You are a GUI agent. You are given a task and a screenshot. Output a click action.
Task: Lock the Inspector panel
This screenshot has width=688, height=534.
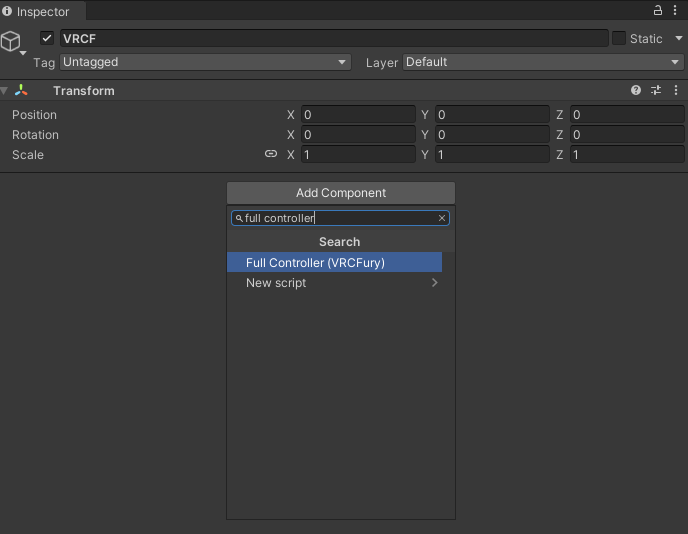point(657,10)
